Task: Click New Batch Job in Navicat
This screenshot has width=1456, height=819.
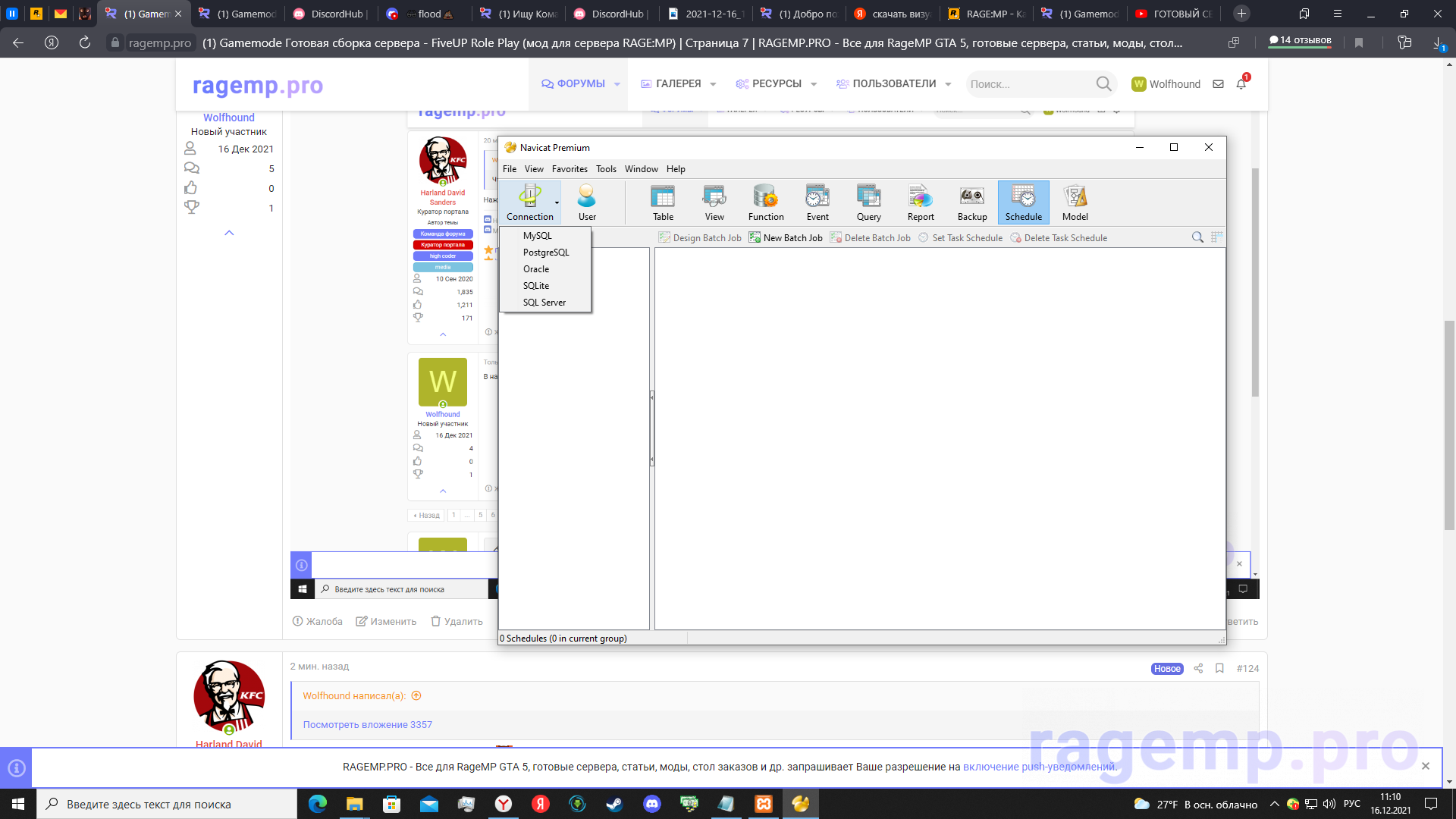Action: [786, 238]
